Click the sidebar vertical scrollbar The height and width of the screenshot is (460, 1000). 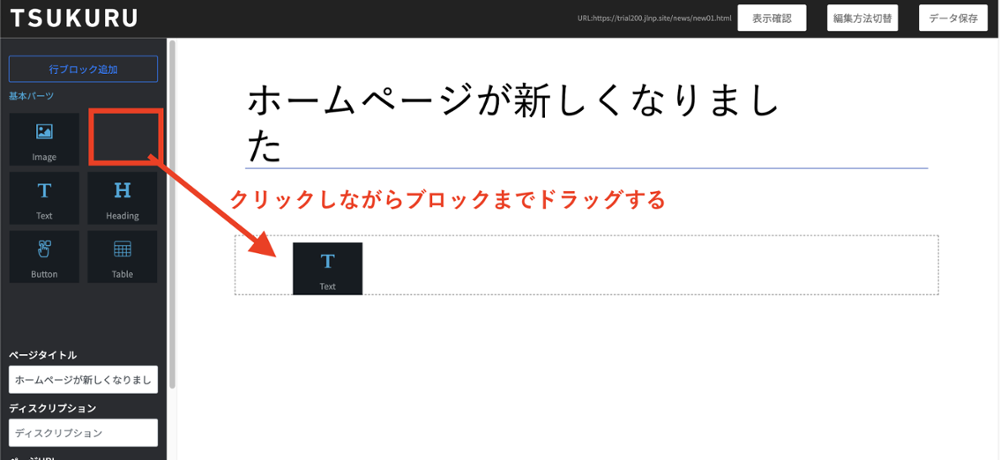click(x=173, y=200)
